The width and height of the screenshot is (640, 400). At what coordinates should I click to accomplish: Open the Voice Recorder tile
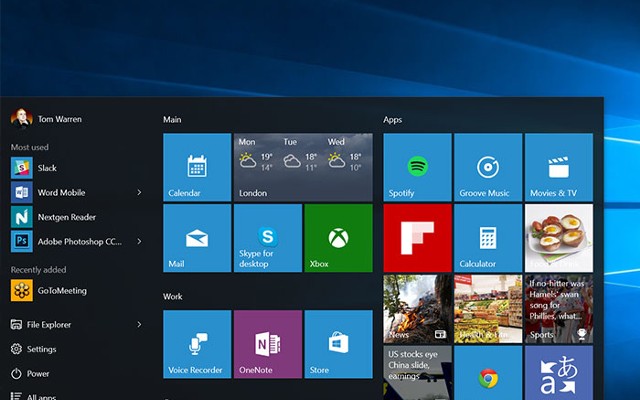pos(197,344)
